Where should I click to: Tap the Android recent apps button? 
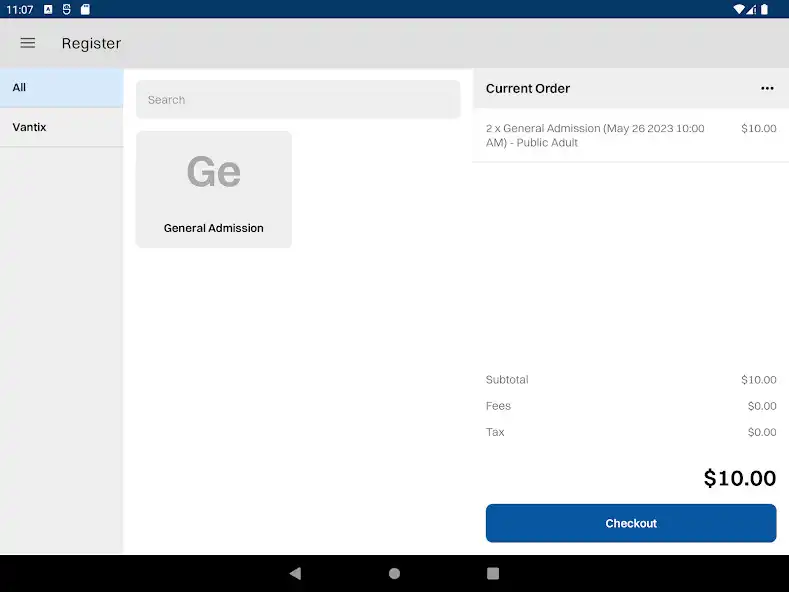(493, 573)
